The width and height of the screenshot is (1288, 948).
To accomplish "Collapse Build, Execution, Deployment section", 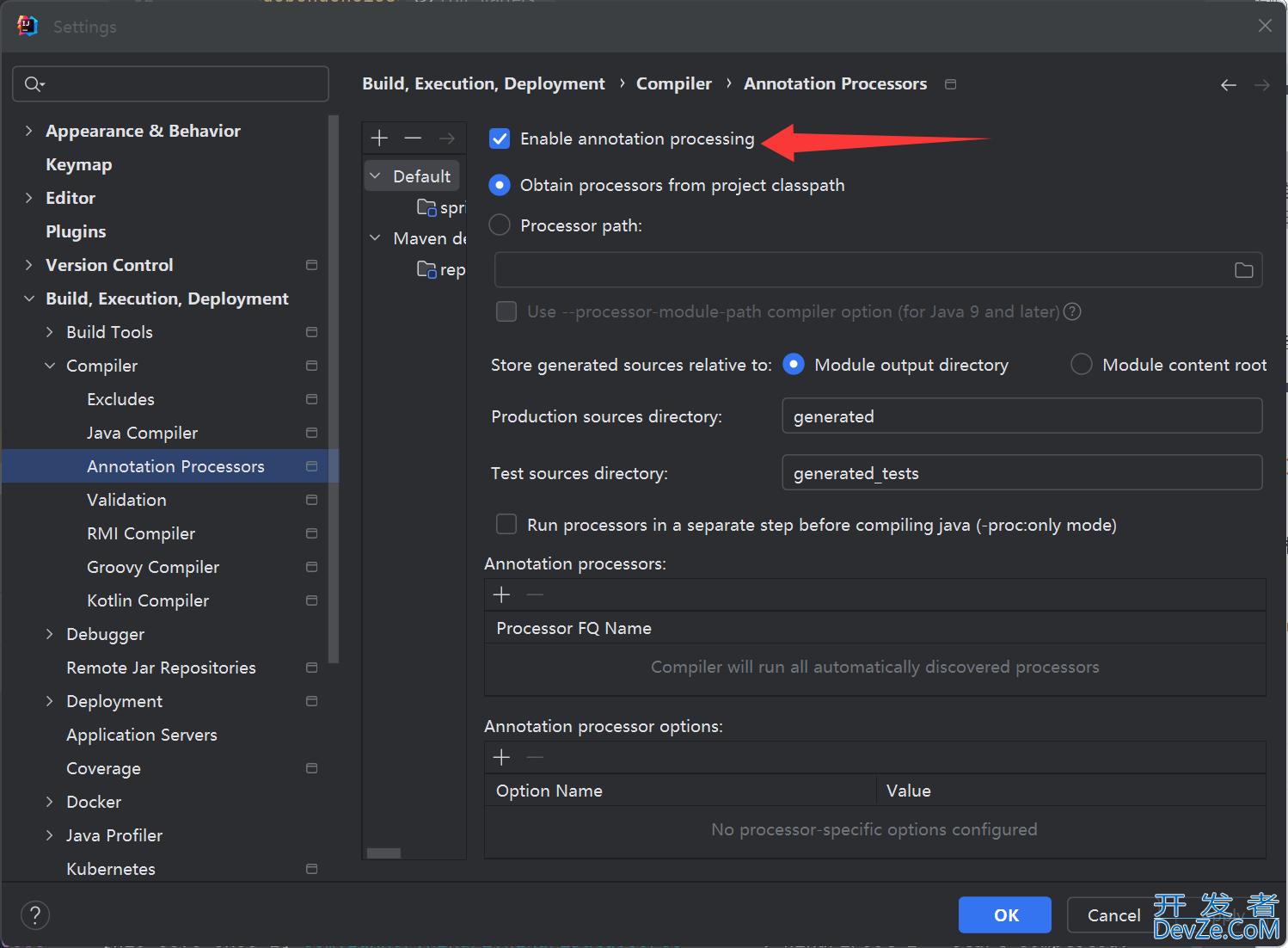I will [x=28, y=299].
